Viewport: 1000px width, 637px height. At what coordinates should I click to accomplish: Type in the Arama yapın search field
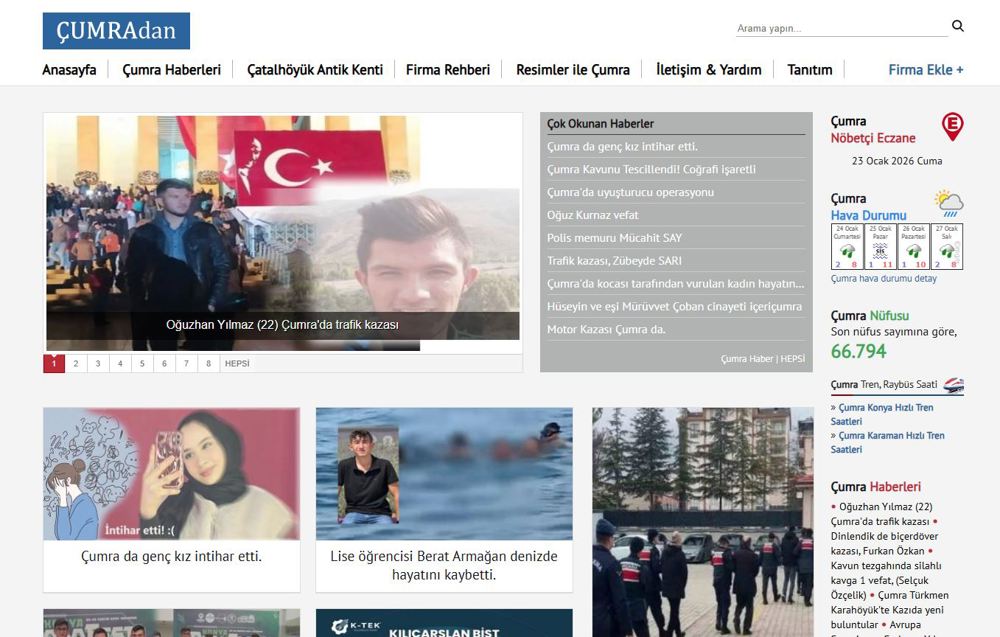point(840,28)
